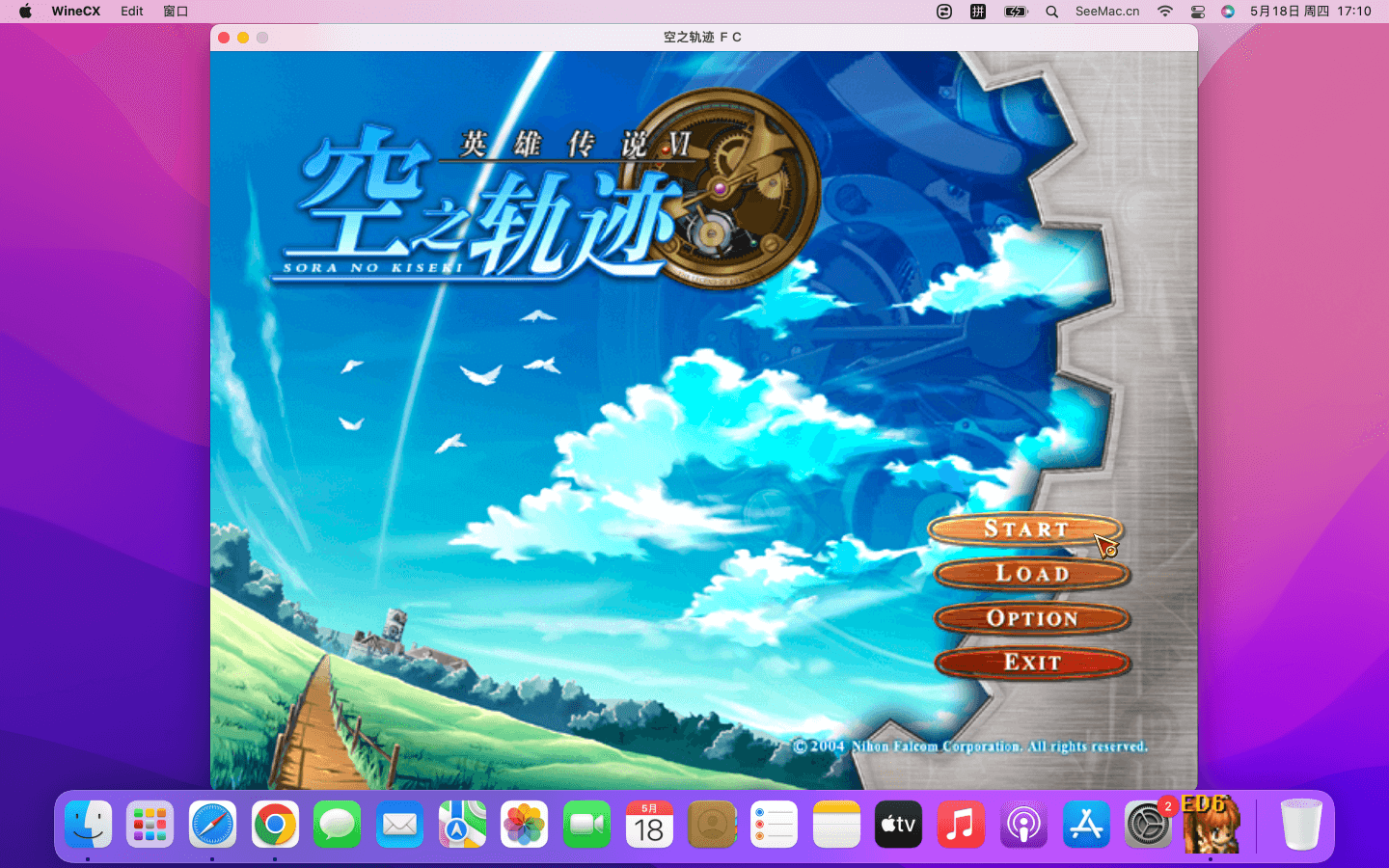Open the App Store from Dock
This screenshot has width=1389, height=868.
coord(1086,825)
